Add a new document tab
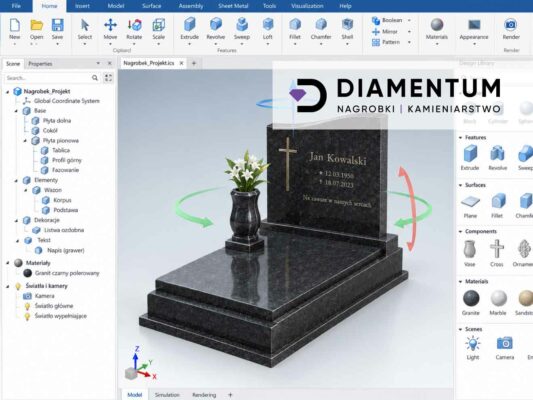The image size is (533, 400). (x=194, y=63)
